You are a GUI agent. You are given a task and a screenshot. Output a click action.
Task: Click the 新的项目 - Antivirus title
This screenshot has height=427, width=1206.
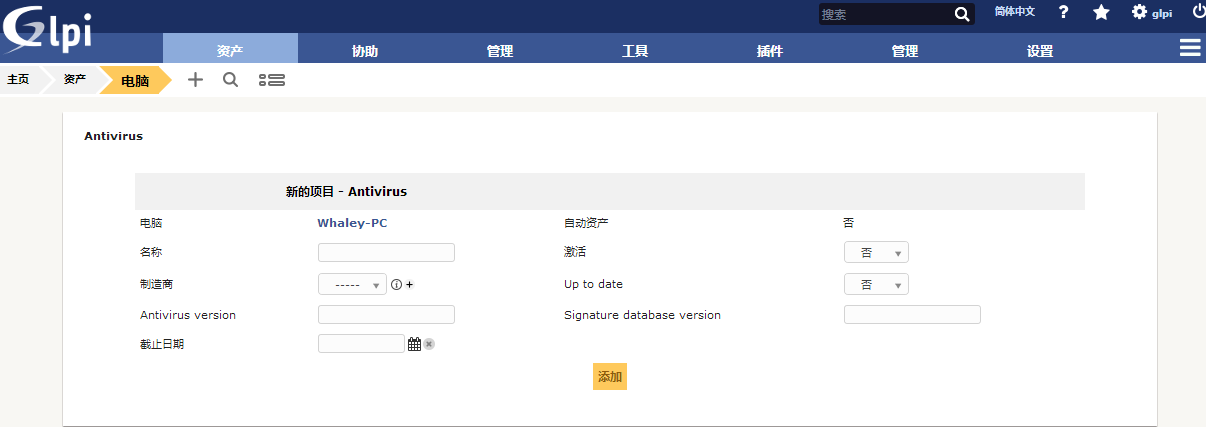[346, 191]
